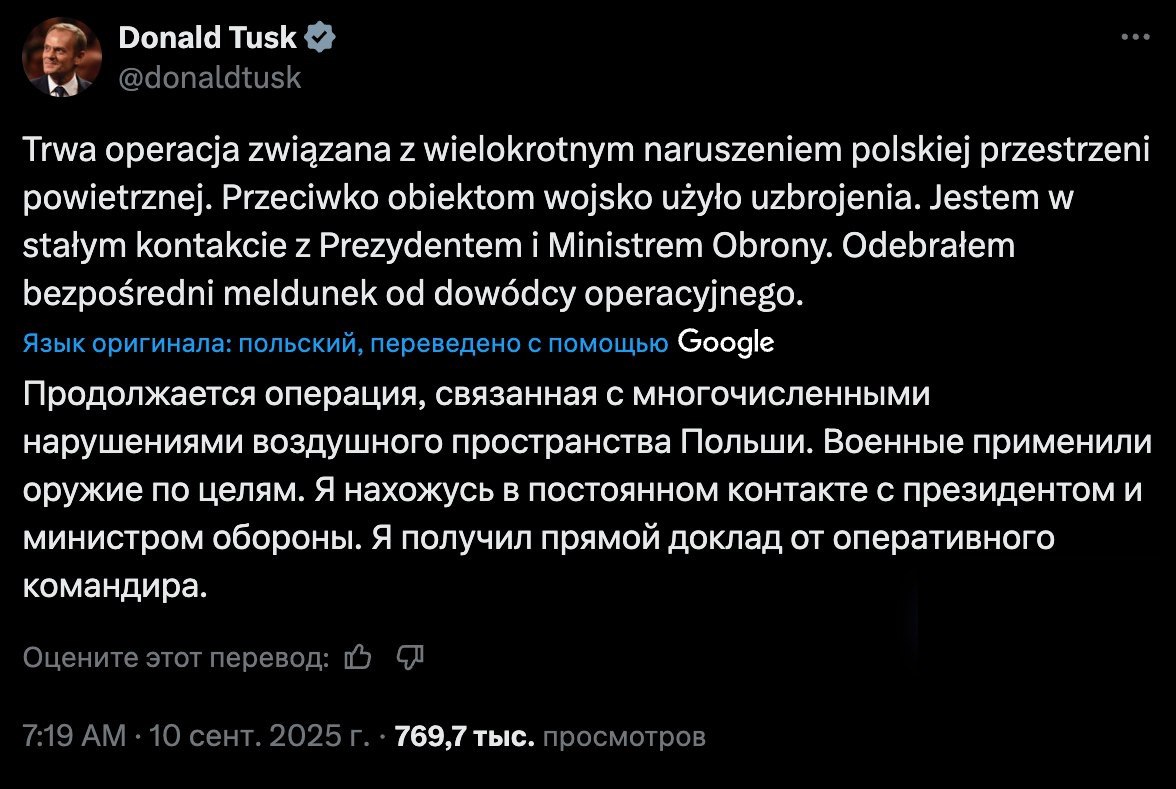This screenshot has width=1176, height=789.
Task: Click the Russian line starting 'министром обороны'
Action: point(538,538)
